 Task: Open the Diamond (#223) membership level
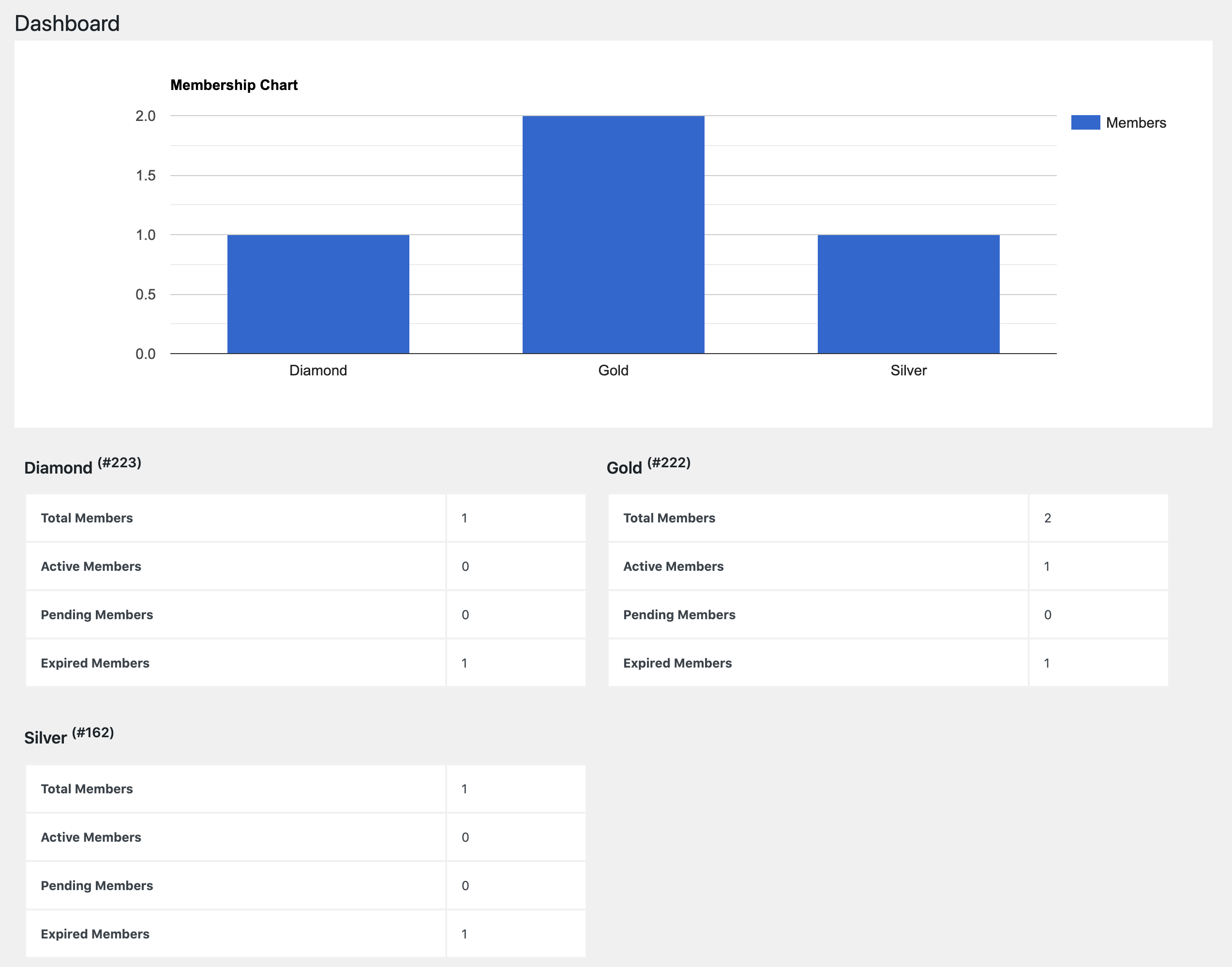tap(83, 466)
